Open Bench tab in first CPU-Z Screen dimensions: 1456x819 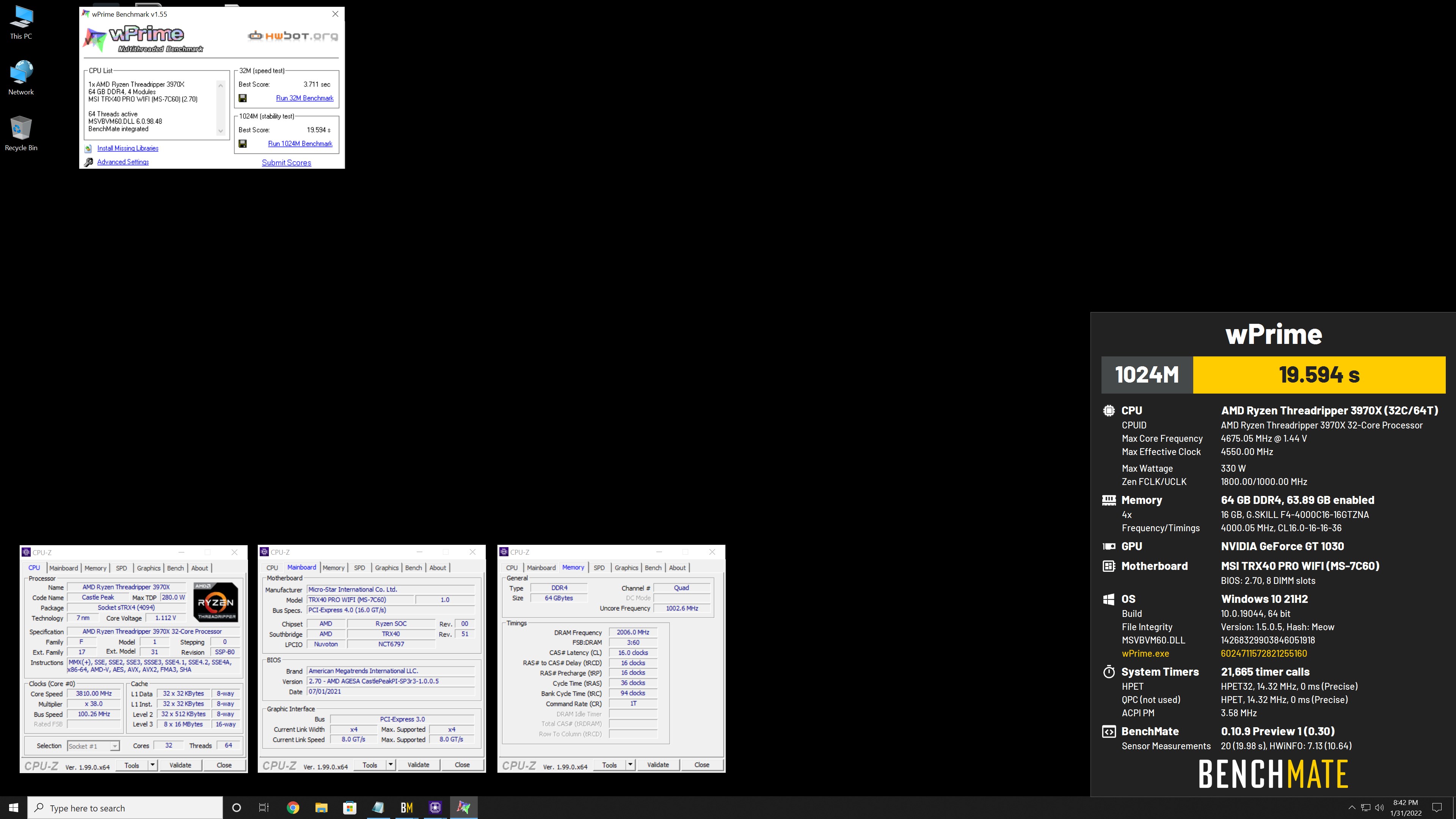pyautogui.click(x=175, y=568)
